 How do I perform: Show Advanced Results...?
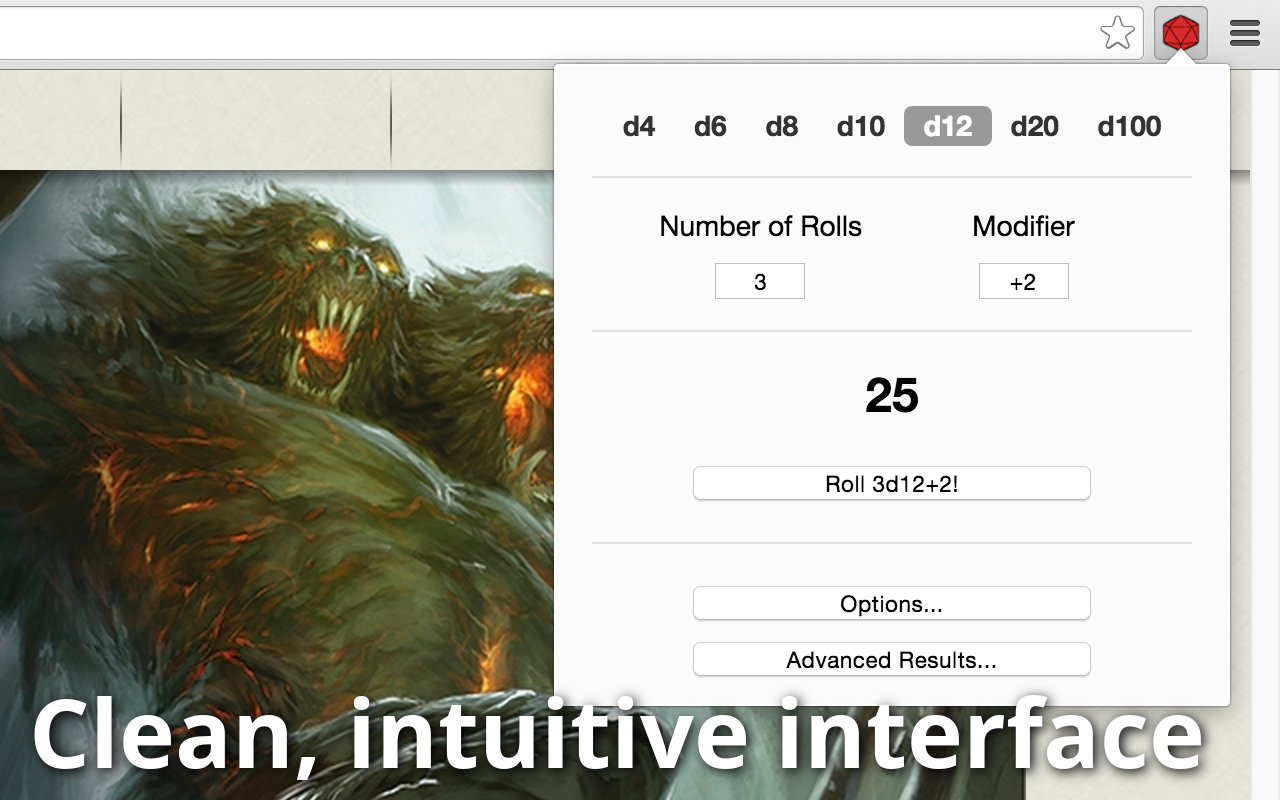pyautogui.click(x=892, y=660)
